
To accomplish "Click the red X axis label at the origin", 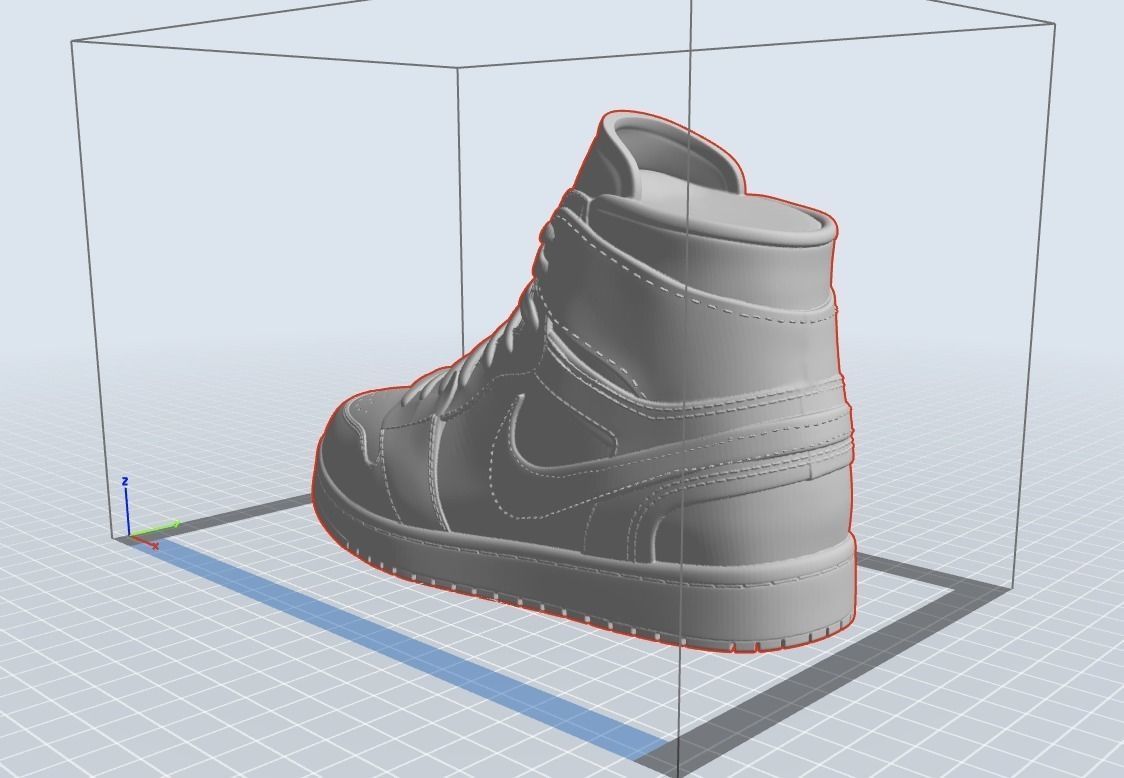I will (156, 546).
